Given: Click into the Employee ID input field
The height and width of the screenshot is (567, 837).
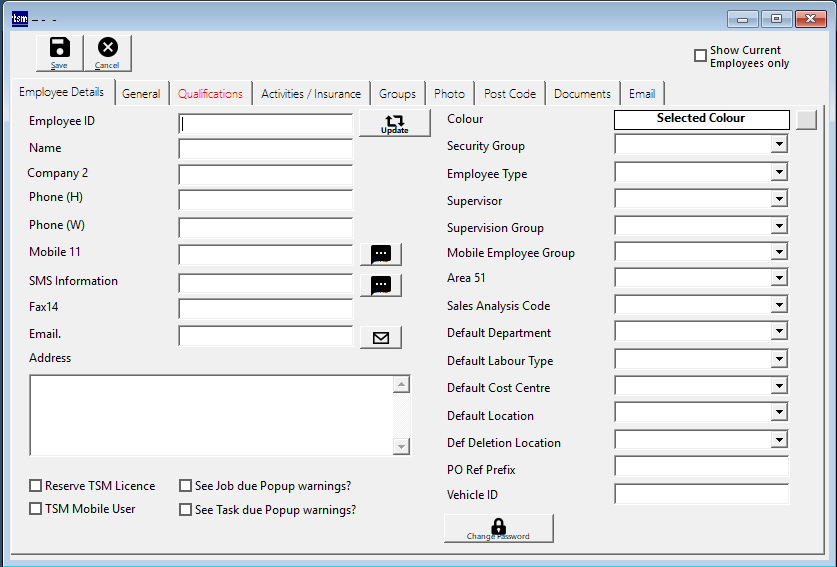Looking at the screenshot, I should [265, 124].
